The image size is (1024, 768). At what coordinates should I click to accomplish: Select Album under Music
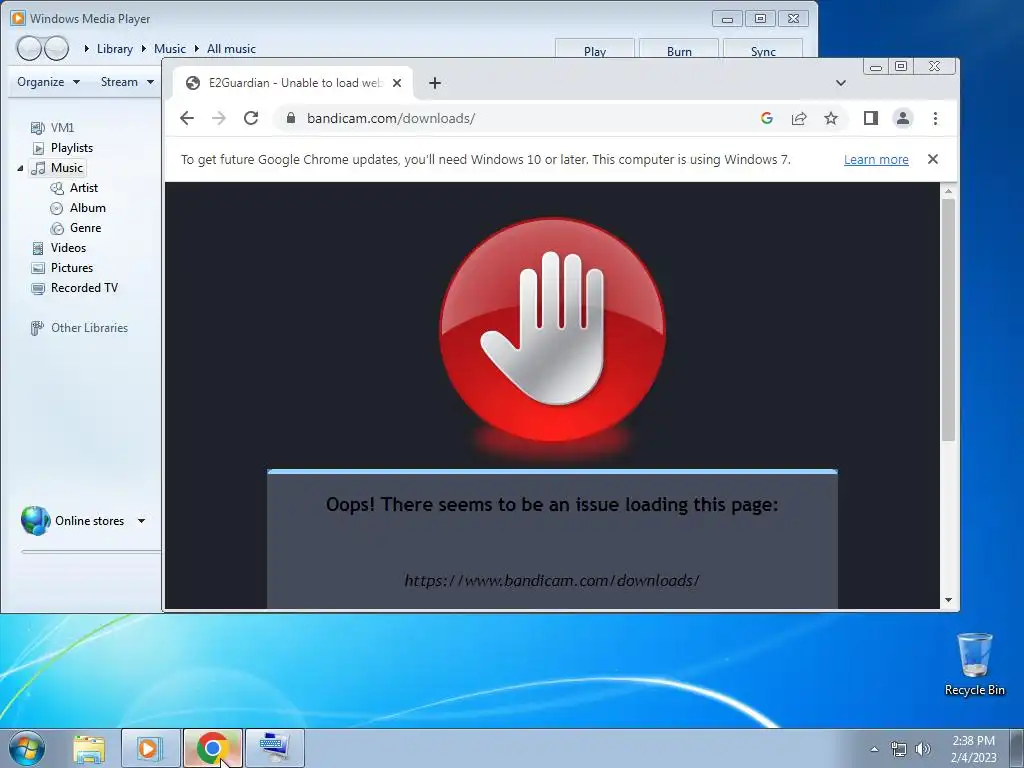click(x=78, y=208)
